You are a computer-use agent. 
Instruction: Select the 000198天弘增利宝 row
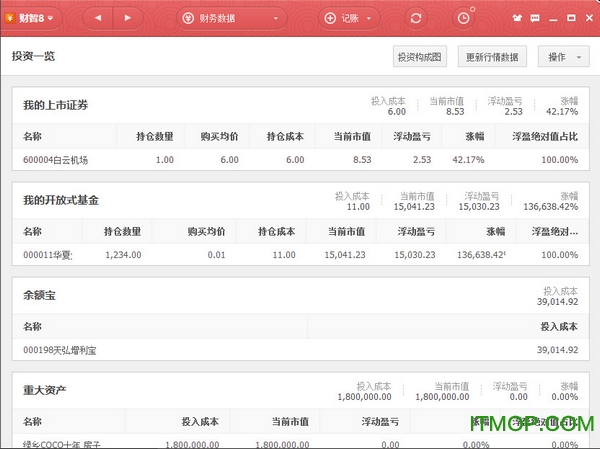click(x=301, y=349)
